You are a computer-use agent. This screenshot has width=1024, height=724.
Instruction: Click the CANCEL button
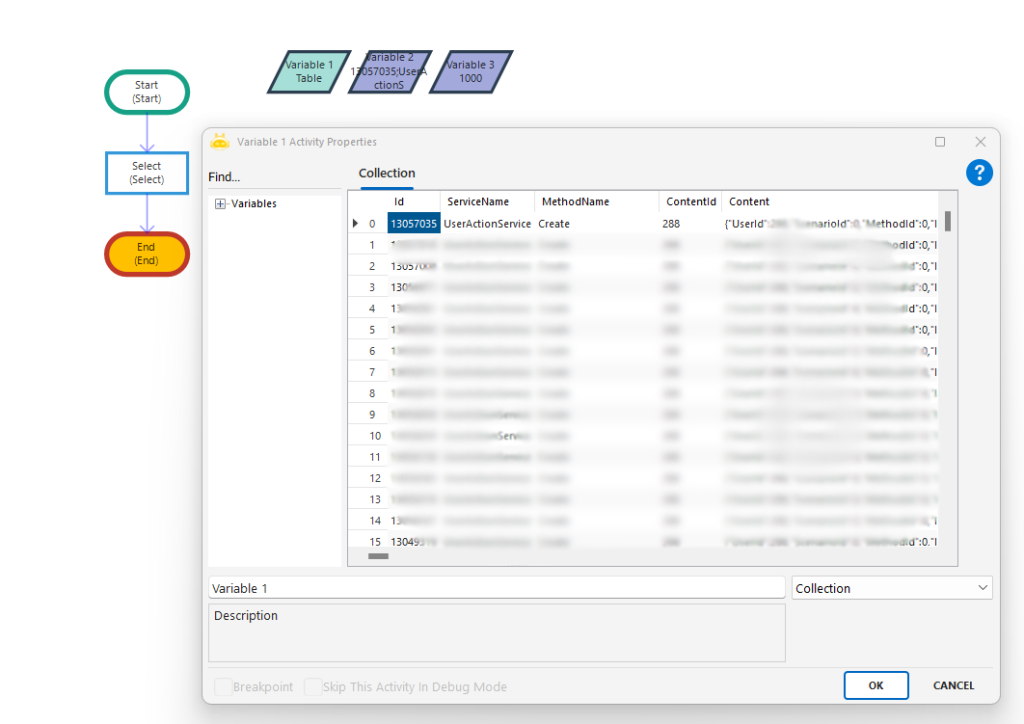[x=953, y=685]
